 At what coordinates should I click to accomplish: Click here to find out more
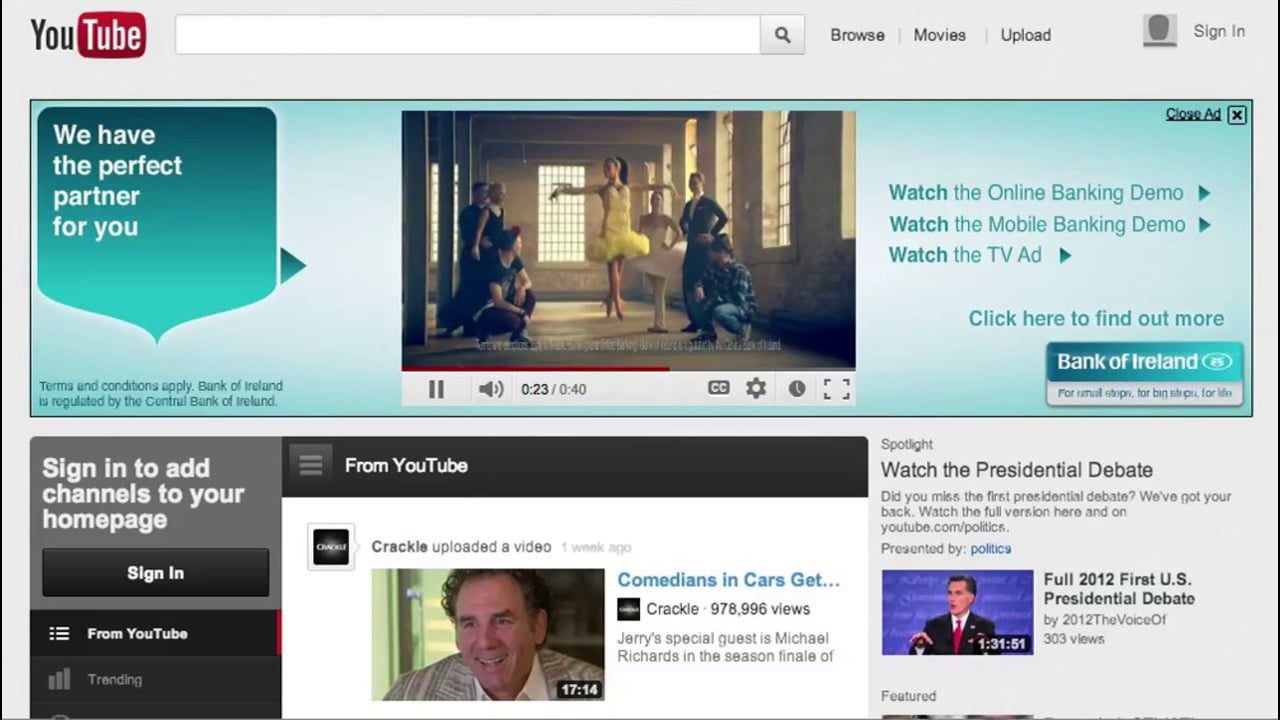(1096, 318)
